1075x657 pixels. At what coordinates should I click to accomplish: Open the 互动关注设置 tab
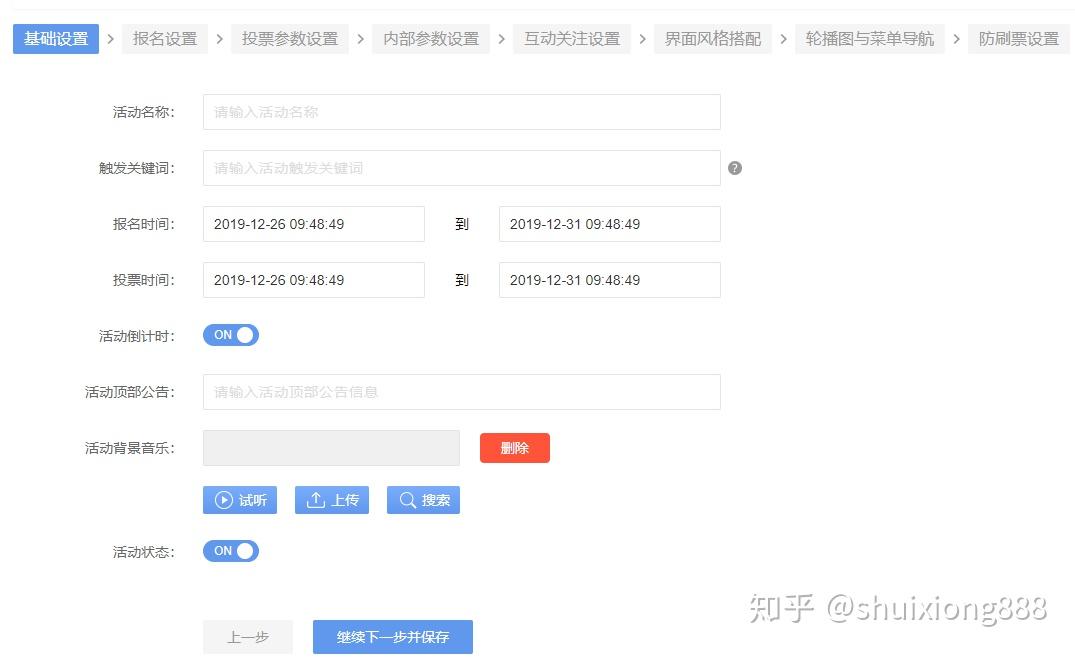(572, 38)
